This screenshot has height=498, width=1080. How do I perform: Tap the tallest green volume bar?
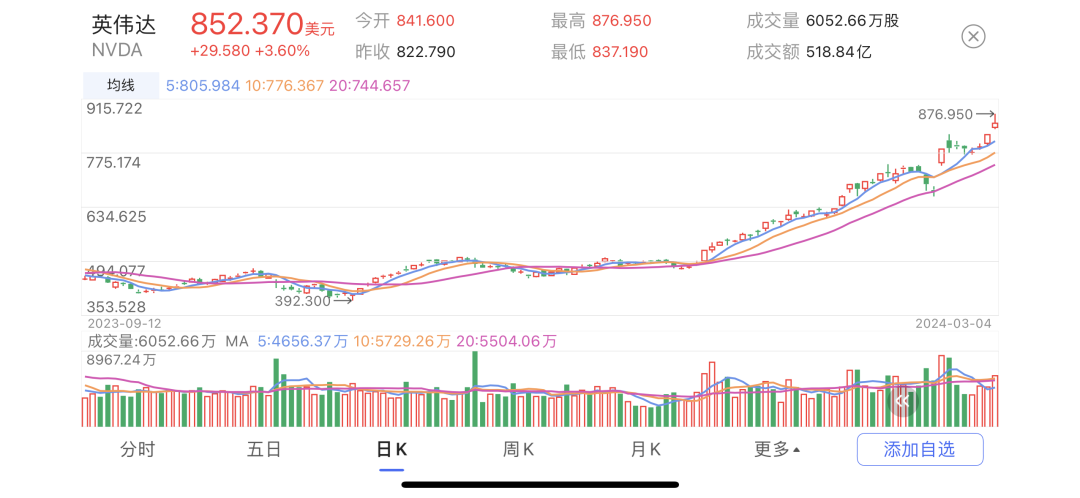475,389
